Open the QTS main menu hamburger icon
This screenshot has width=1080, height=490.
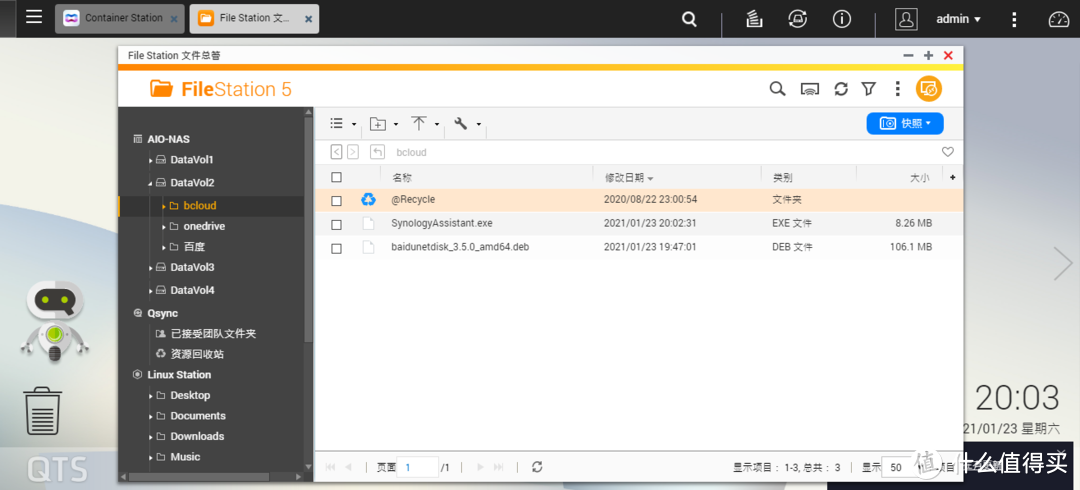tap(34, 17)
